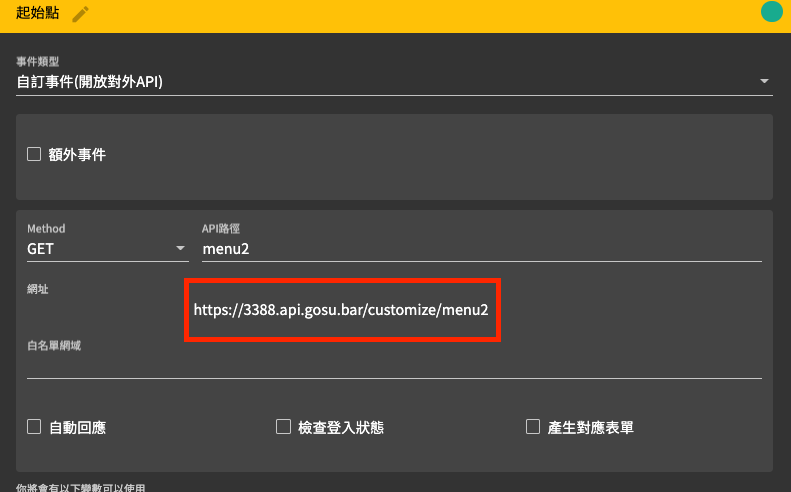Image resolution: width=791 pixels, height=492 pixels.
Task: Open the Method GET dropdown
Action: [x=107, y=249]
